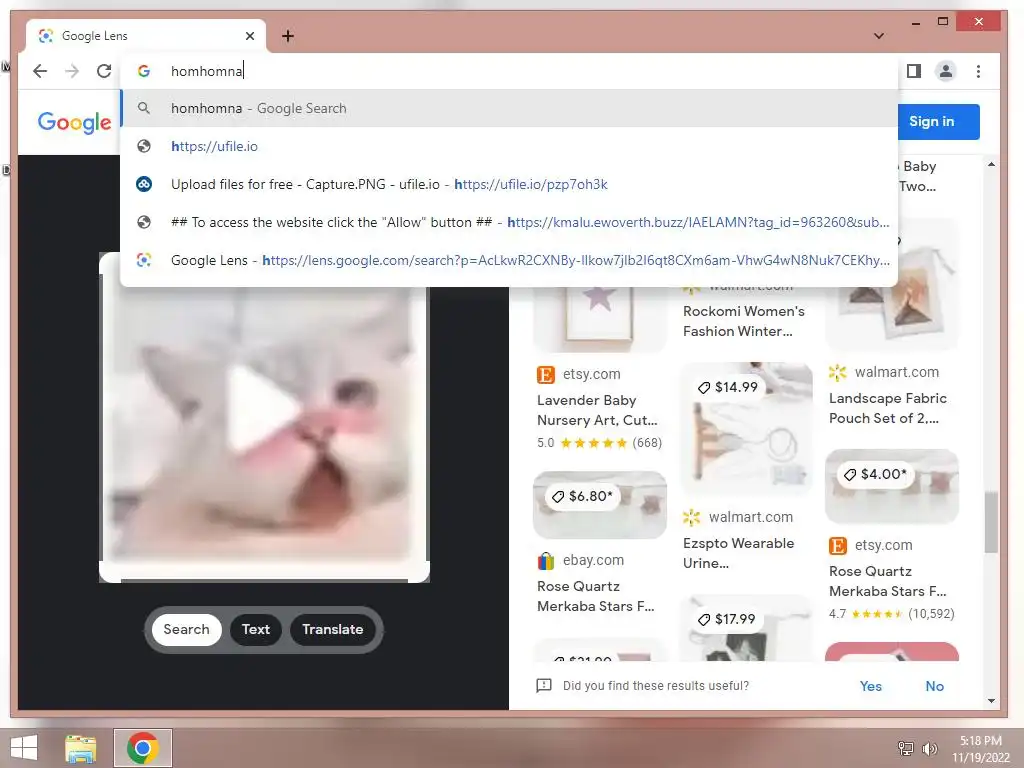1024x768 pixels.
Task: Click the results scrollbar up arrow
Action: tap(991, 165)
